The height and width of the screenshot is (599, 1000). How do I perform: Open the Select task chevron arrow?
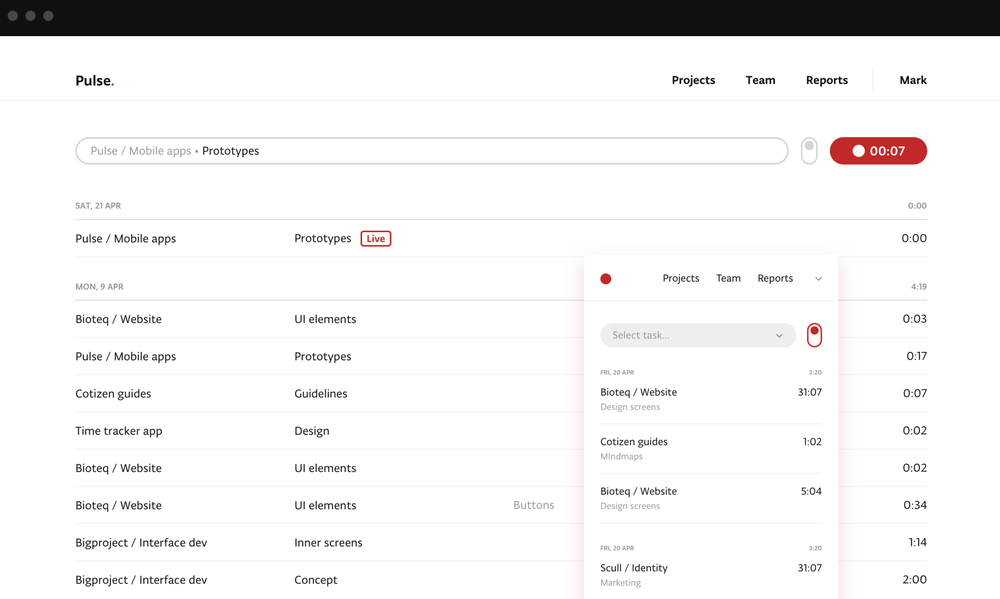779,335
